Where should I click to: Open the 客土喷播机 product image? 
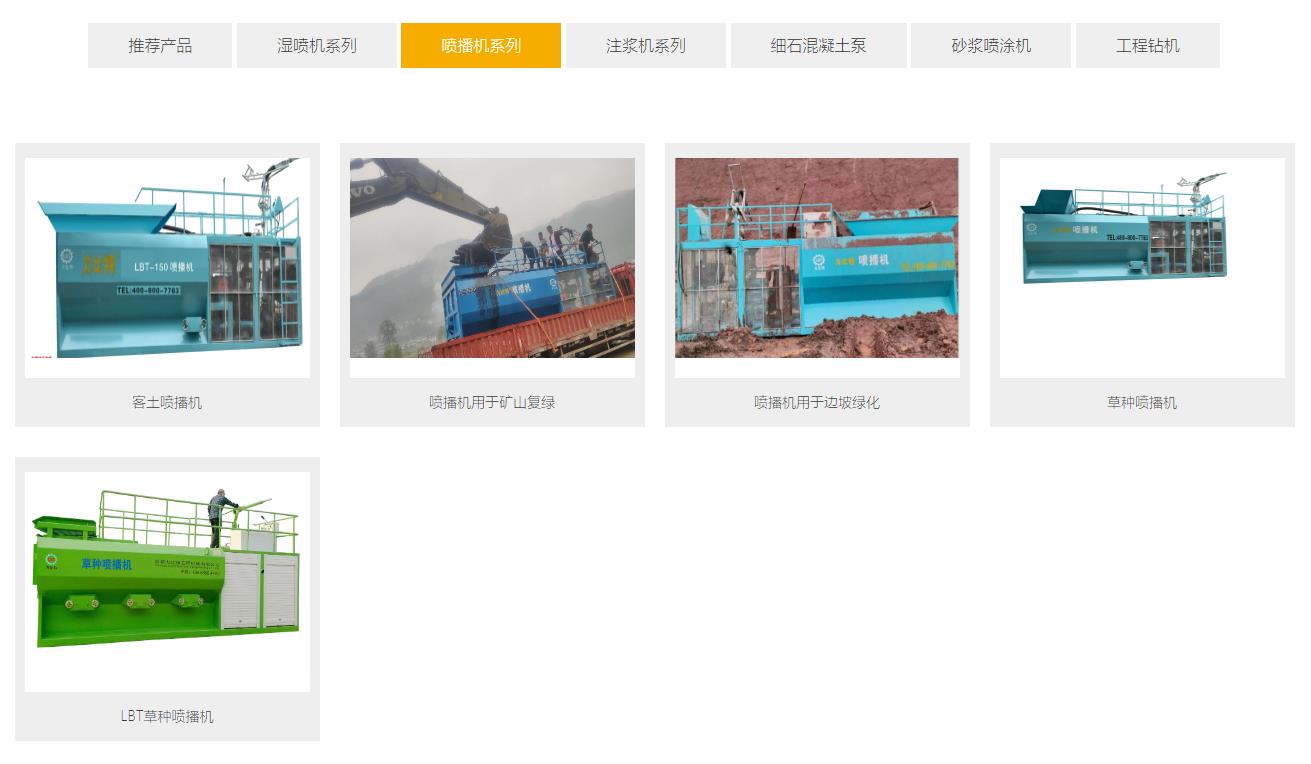pyautogui.click(x=167, y=268)
